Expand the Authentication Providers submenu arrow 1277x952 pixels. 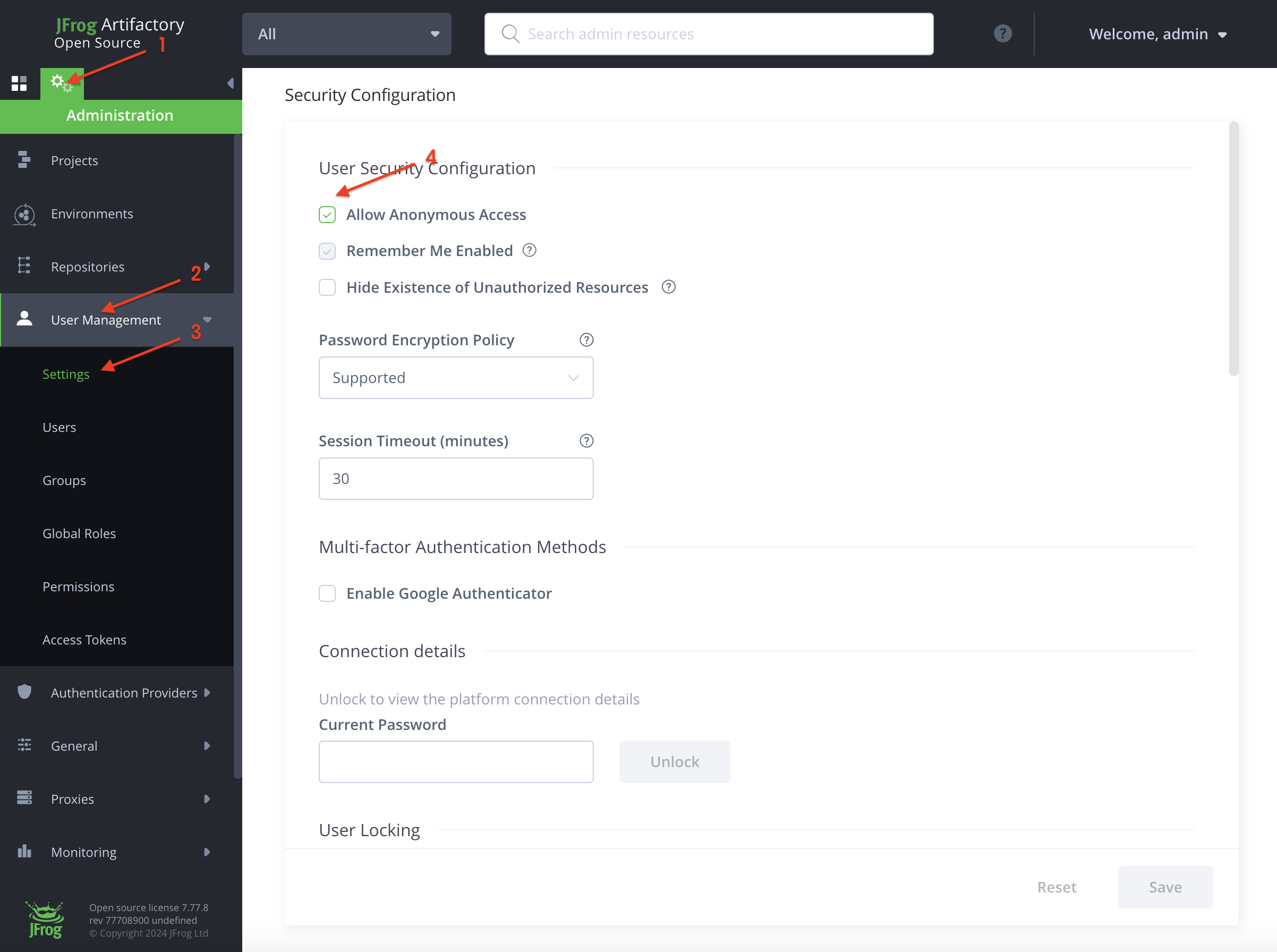(207, 692)
